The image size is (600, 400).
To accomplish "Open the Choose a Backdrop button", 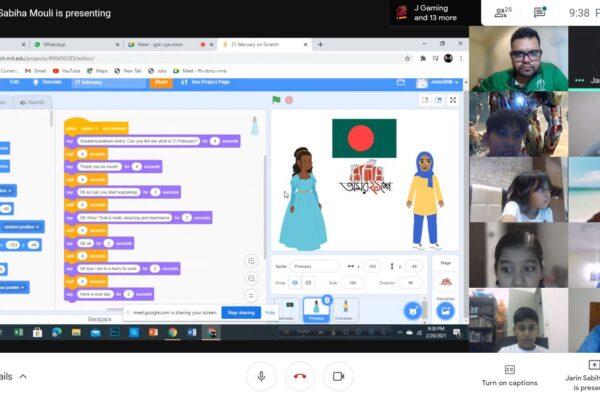I will tap(445, 311).
